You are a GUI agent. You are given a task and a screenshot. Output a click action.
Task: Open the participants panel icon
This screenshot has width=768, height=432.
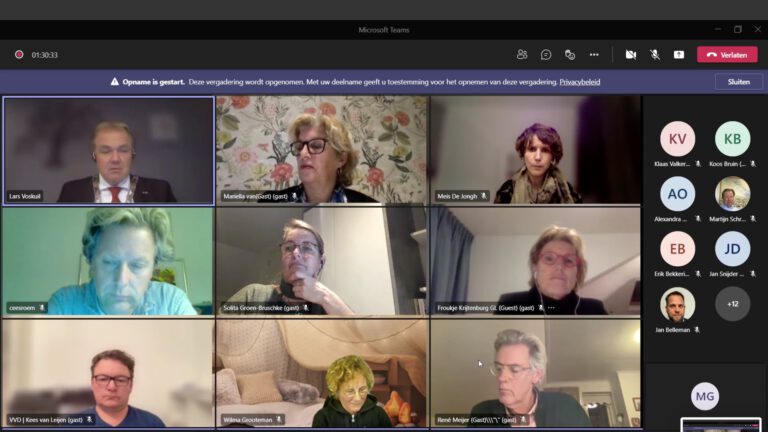[522, 54]
